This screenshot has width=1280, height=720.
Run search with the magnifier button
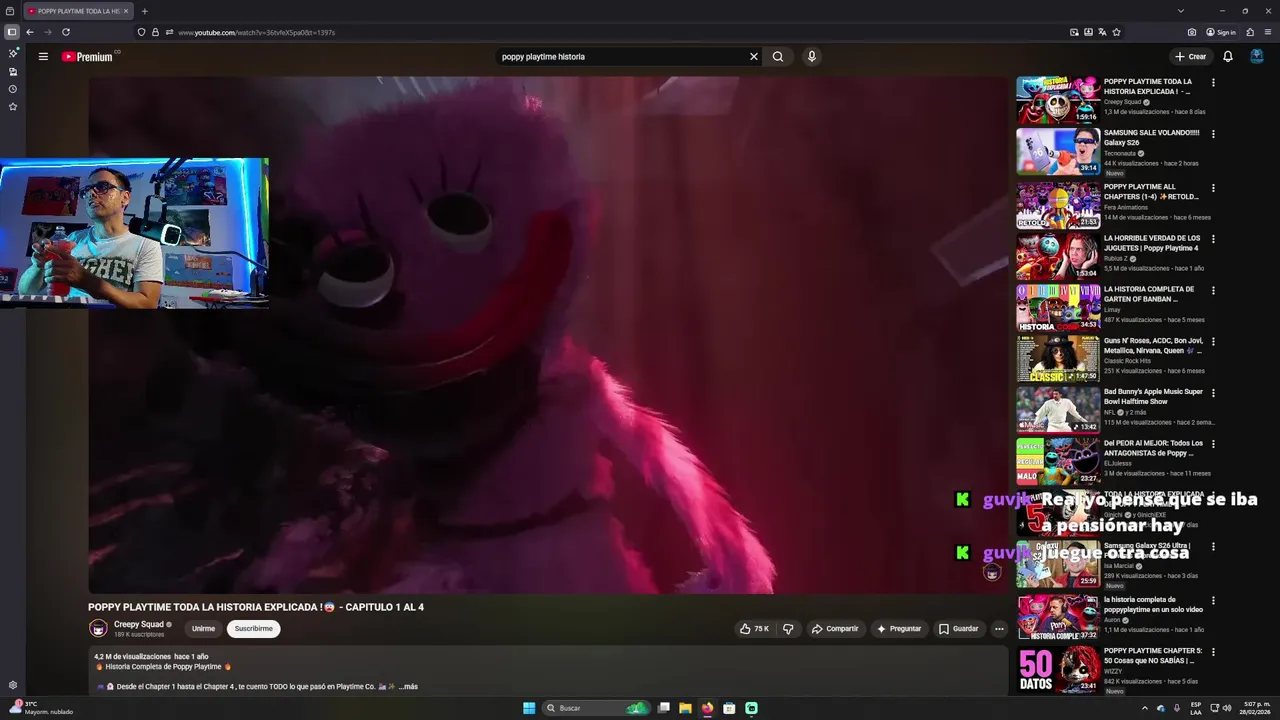click(778, 57)
